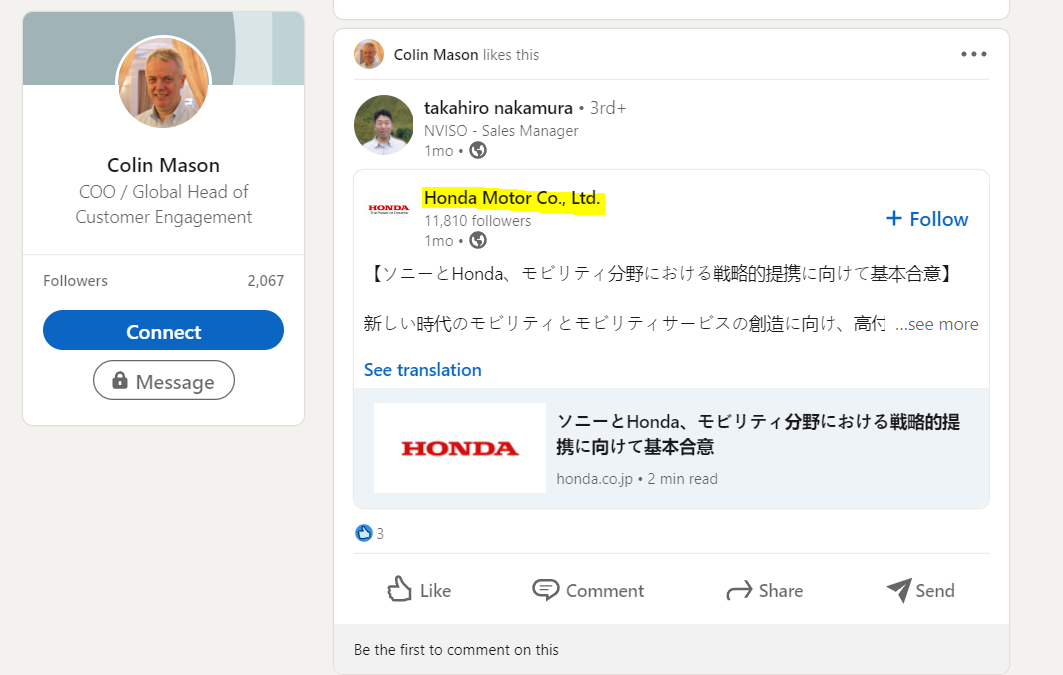This screenshot has width=1063, height=675.
Task: Open takahiro nakamura's profile picture
Action: (x=383, y=125)
